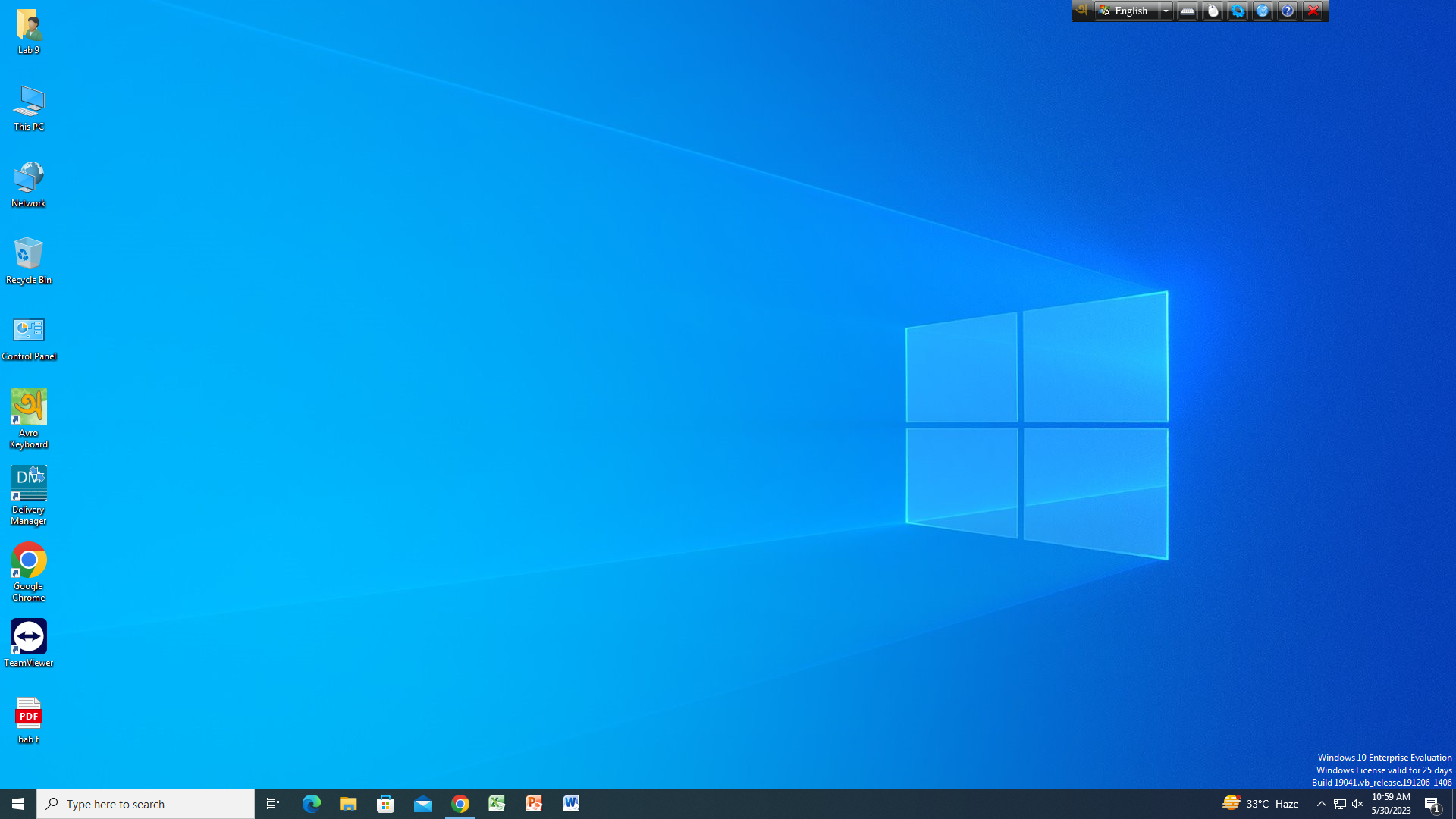Select Delivery Manager desktop icon
This screenshot has width=1456, height=819.
tap(29, 494)
